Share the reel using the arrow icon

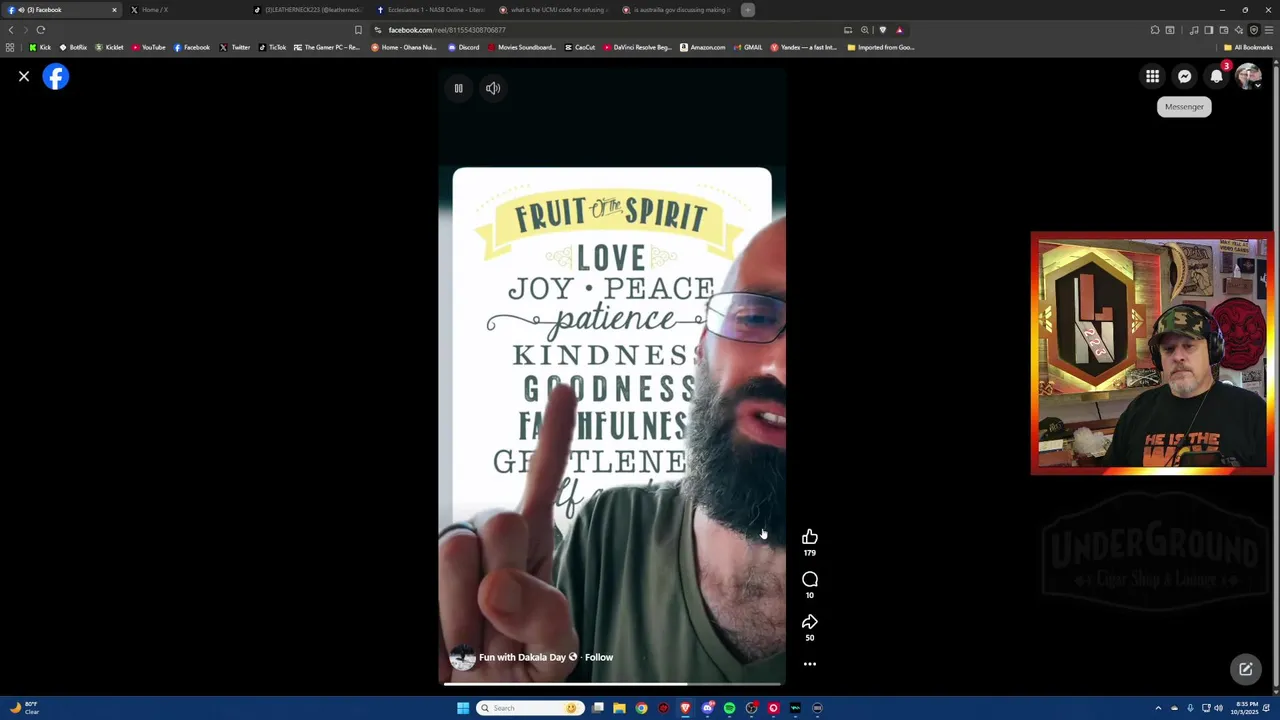[x=810, y=622]
